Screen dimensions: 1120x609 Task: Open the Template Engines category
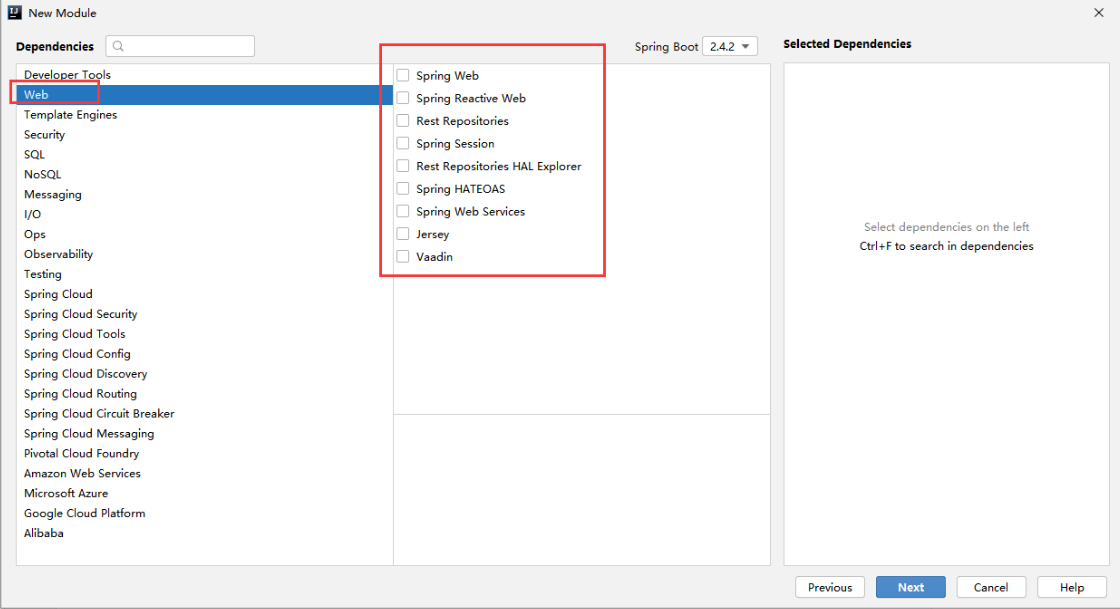point(204,114)
